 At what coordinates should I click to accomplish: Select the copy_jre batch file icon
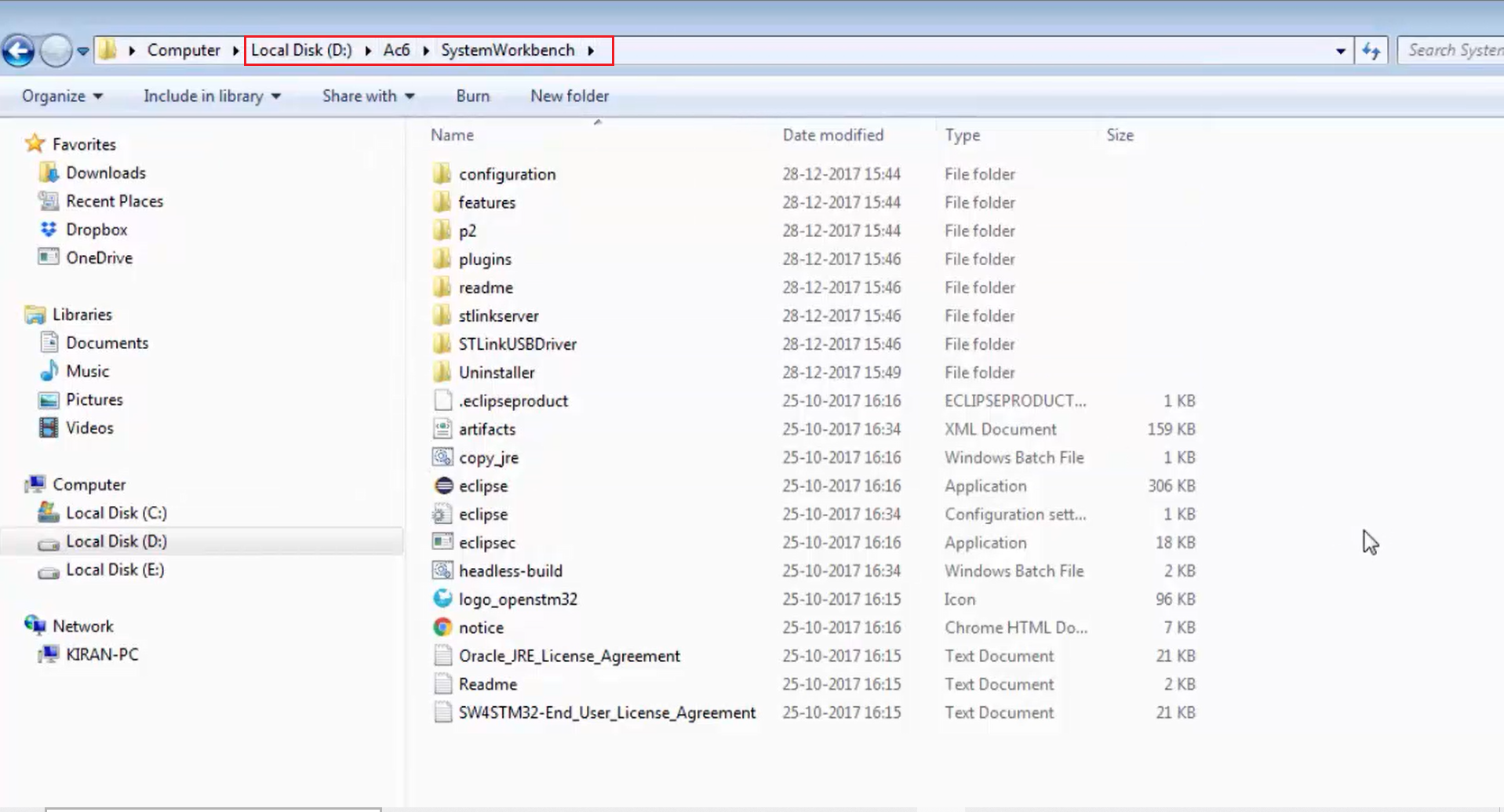click(x=442, y=457)
